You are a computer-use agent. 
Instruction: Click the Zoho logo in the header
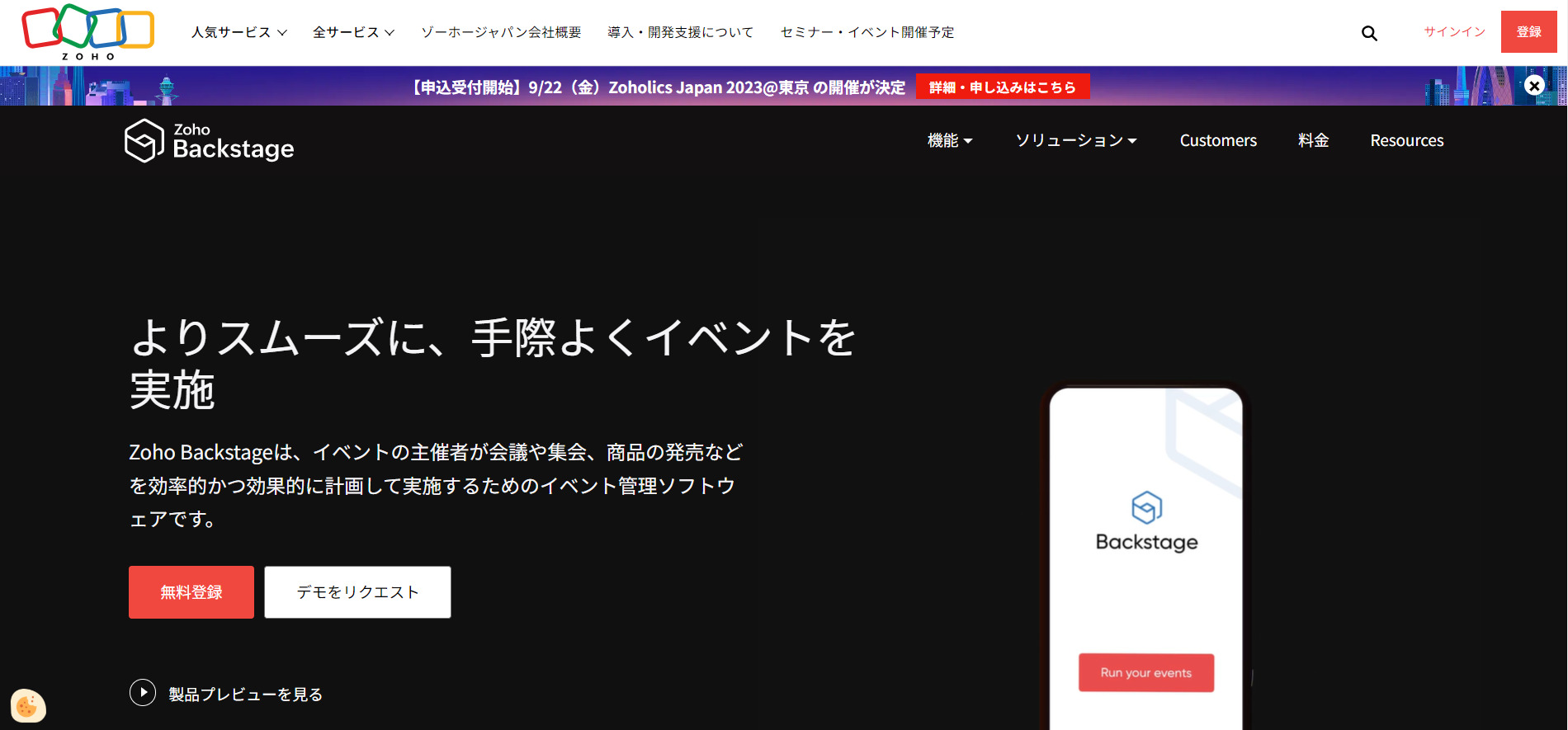click(x=88, y=32)
